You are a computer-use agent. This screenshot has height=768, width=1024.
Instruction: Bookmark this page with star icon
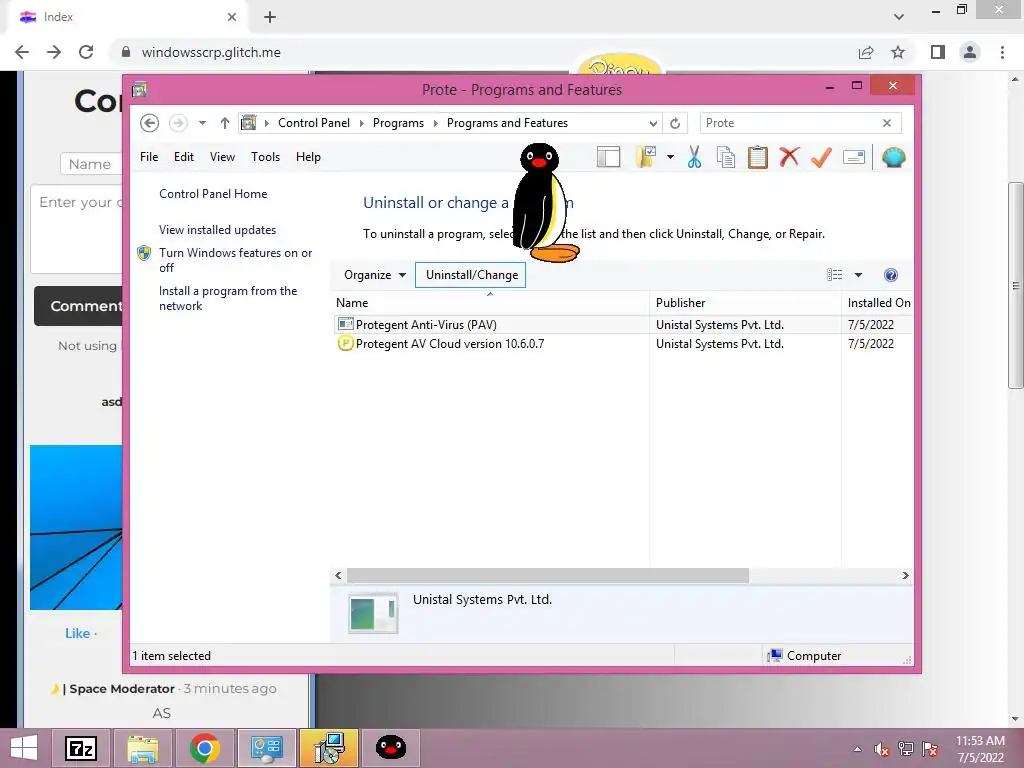click(898, 52)
